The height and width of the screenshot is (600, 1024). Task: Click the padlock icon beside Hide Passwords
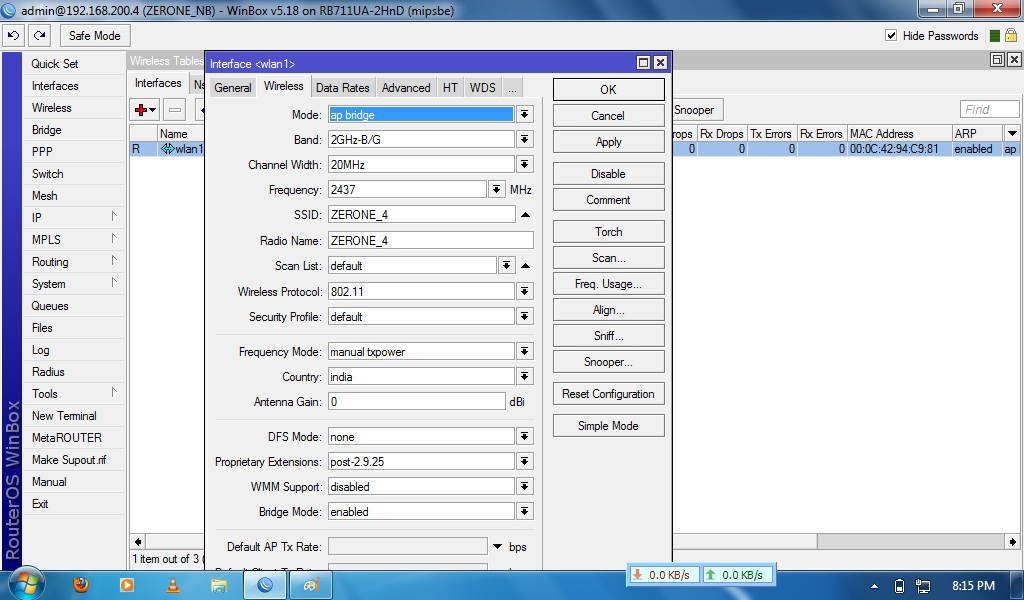(1011, 35)
